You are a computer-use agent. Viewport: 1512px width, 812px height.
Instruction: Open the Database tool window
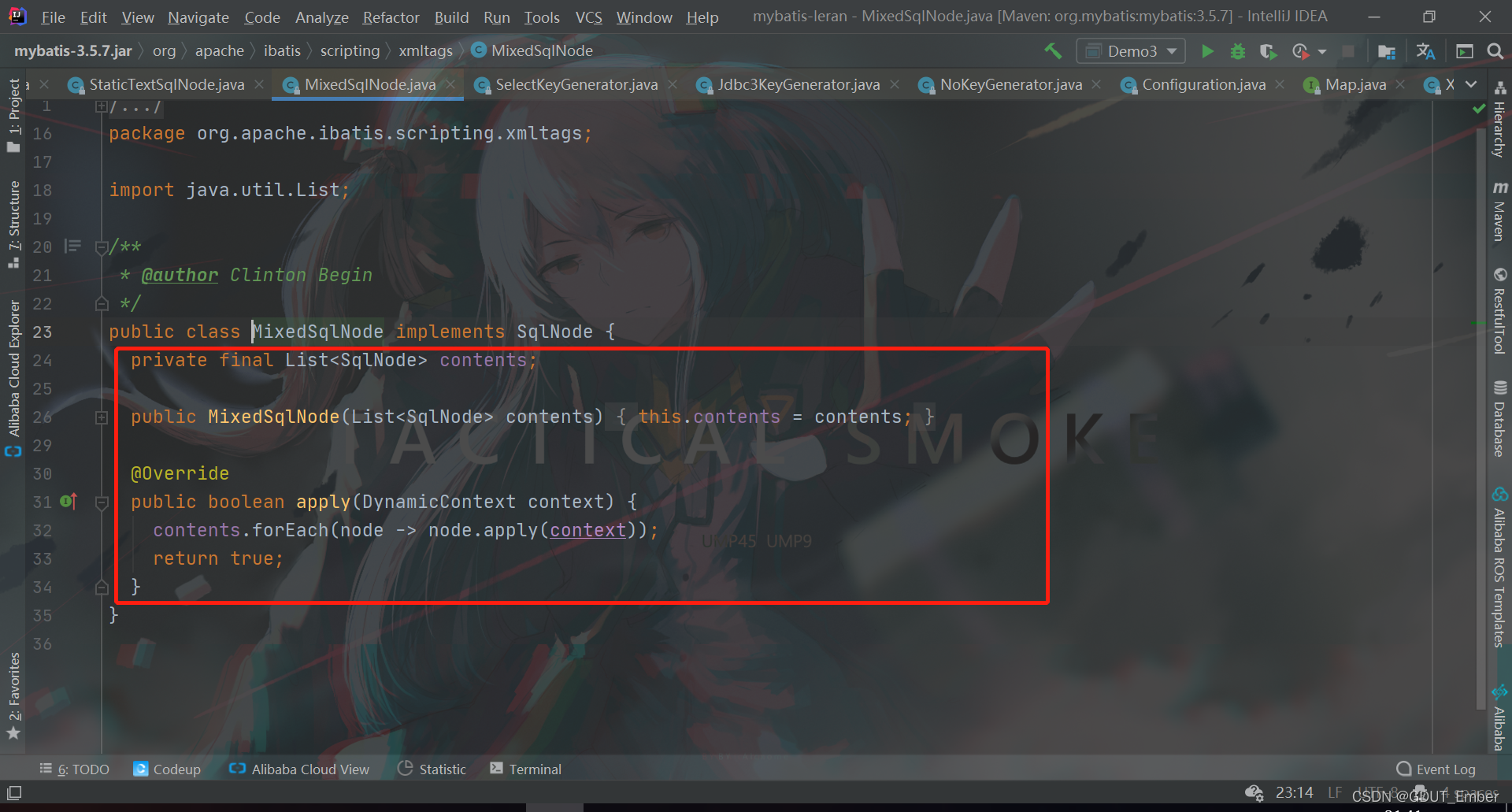1500,419
